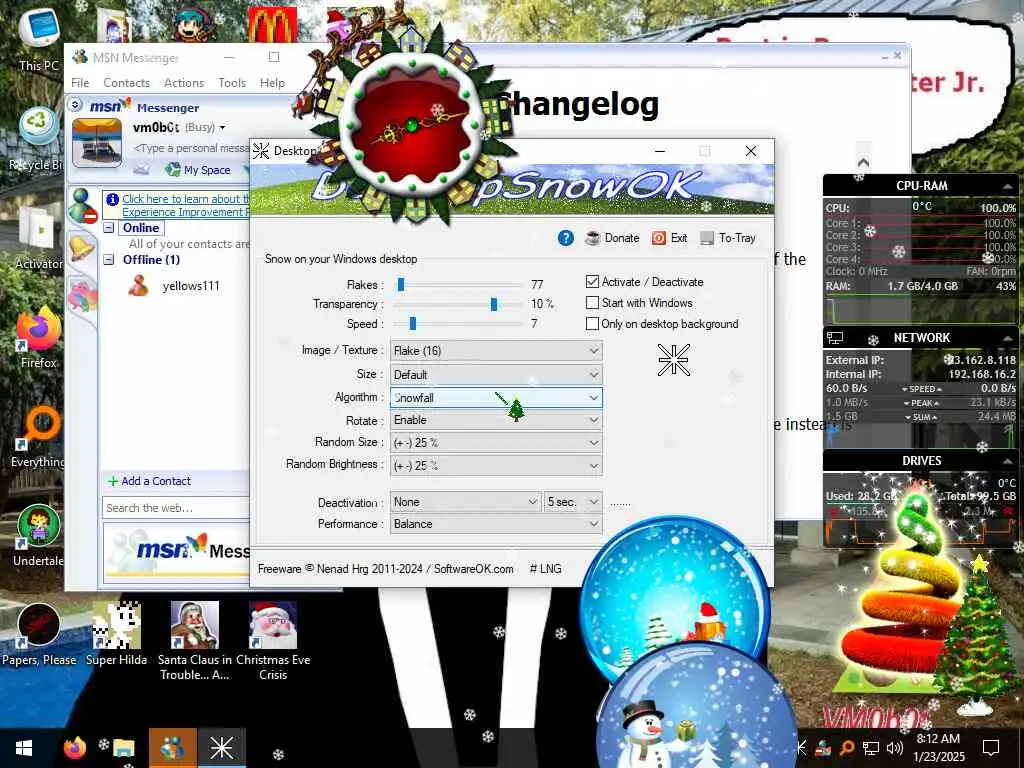Collapse the Online contacts group
The image size is (1024, 768).
click(x=109, y=228)
